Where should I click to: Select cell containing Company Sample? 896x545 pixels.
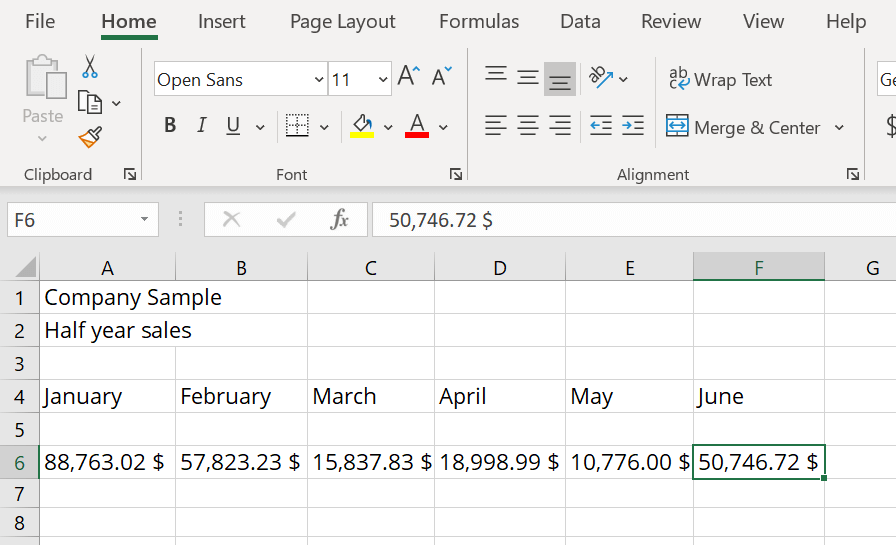click(107, 297)
